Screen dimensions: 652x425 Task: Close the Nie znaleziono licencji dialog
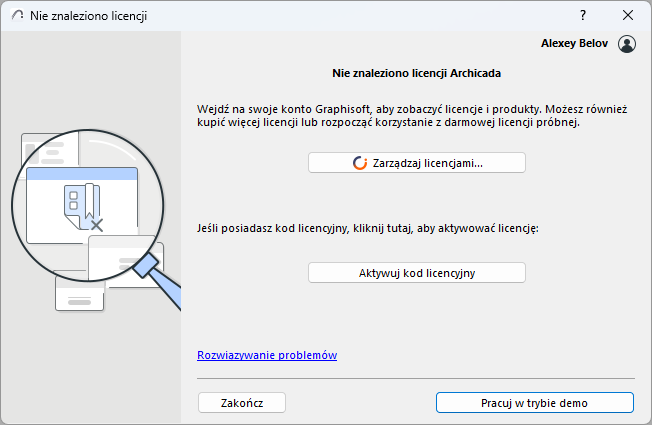[627, 15]
